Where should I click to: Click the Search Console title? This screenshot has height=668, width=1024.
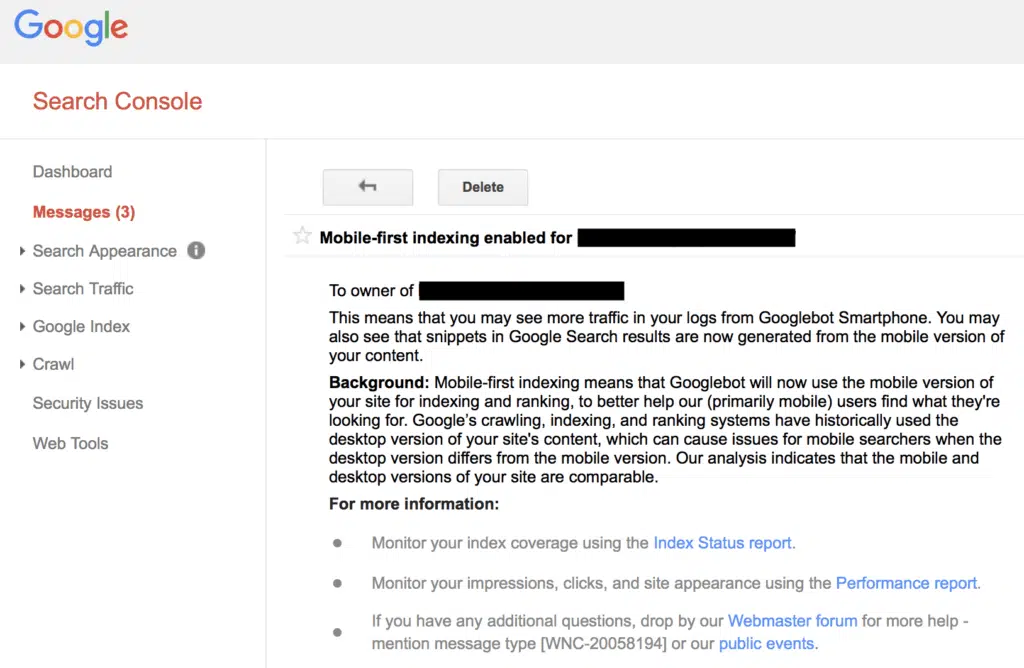(x=117, y=101)
